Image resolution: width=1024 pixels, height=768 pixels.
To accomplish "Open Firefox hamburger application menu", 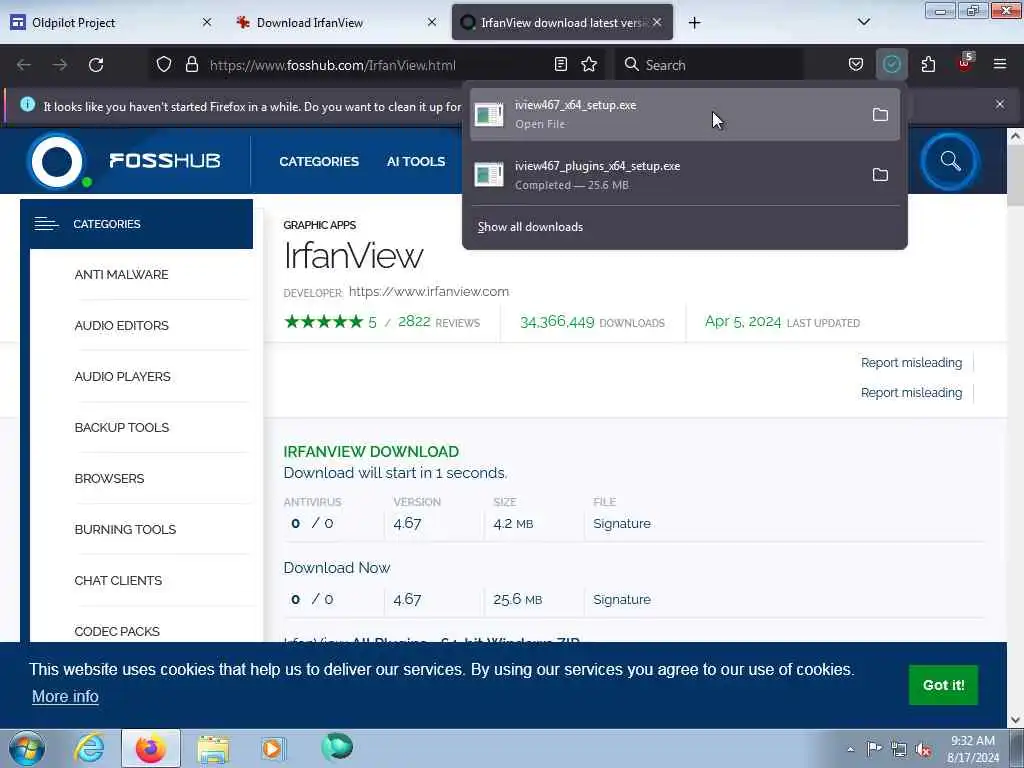I will tap(1000, 64).
